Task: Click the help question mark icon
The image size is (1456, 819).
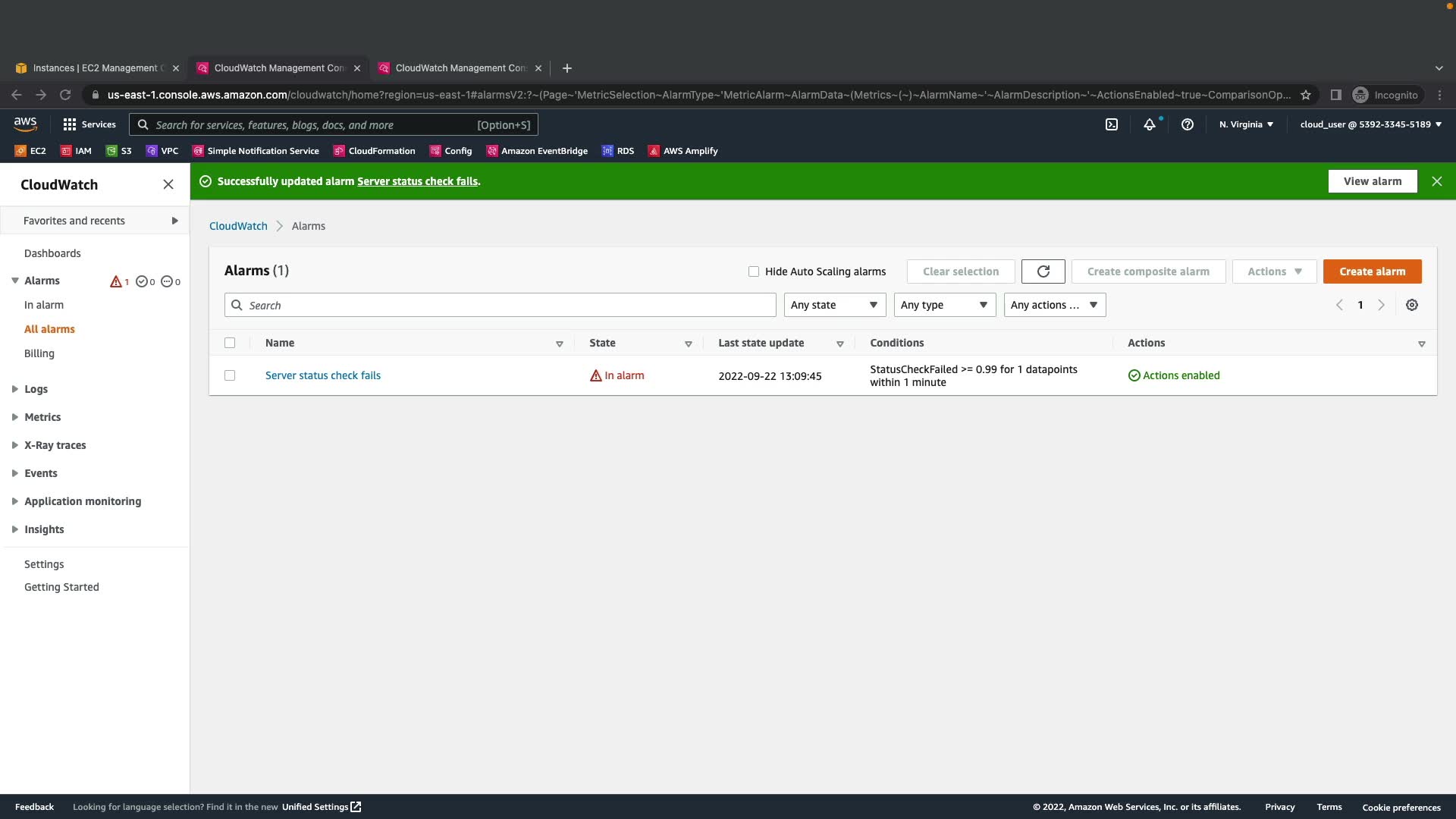Action: pyautogui.click(x=1188, y=125)
